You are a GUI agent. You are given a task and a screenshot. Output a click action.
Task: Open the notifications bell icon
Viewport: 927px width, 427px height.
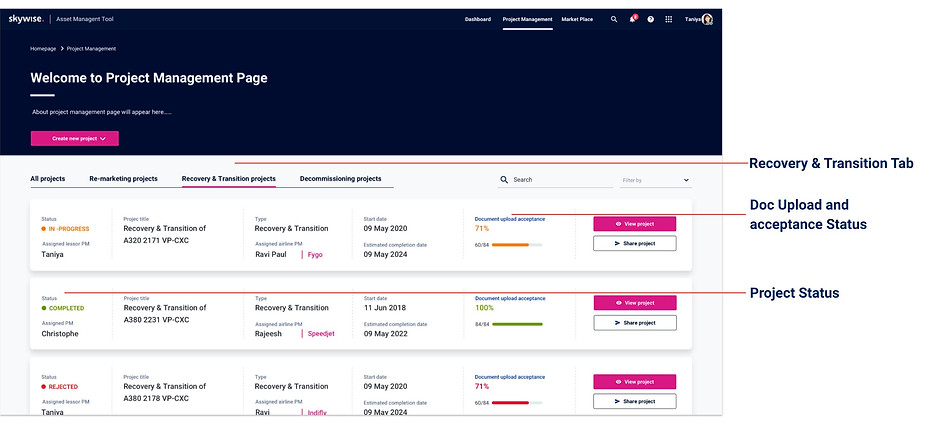(x=633, y=19)
